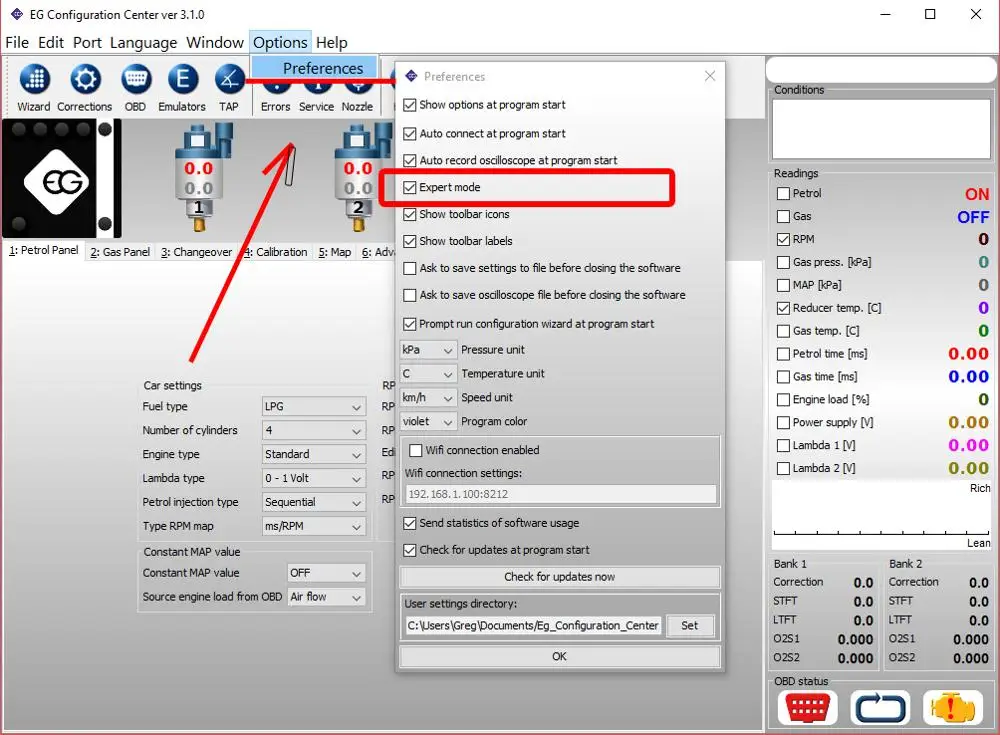1000x735 pixels.
Task: Open the Program color violet dropdown
Action: (428, 421)
